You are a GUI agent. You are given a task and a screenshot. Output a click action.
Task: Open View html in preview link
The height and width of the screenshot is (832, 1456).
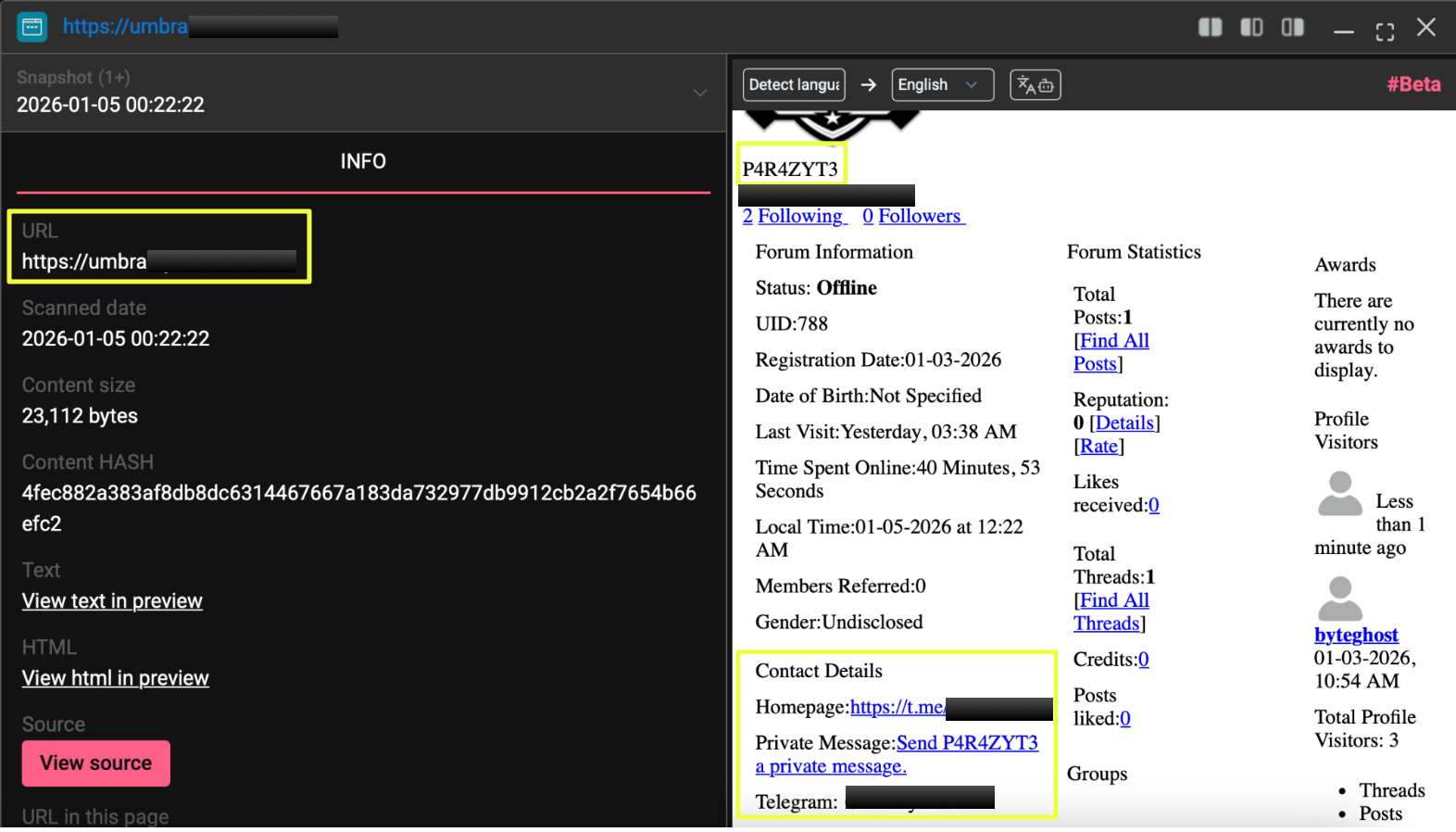tap(116, 678)
